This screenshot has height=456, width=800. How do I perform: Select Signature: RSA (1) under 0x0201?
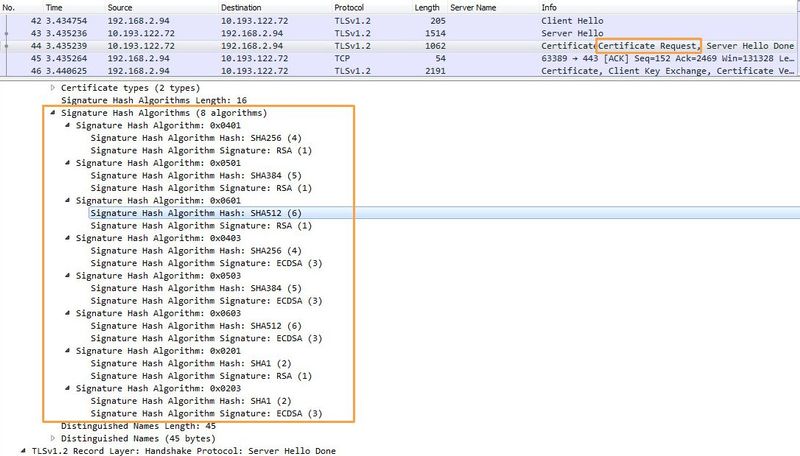(x=201, y=376)
